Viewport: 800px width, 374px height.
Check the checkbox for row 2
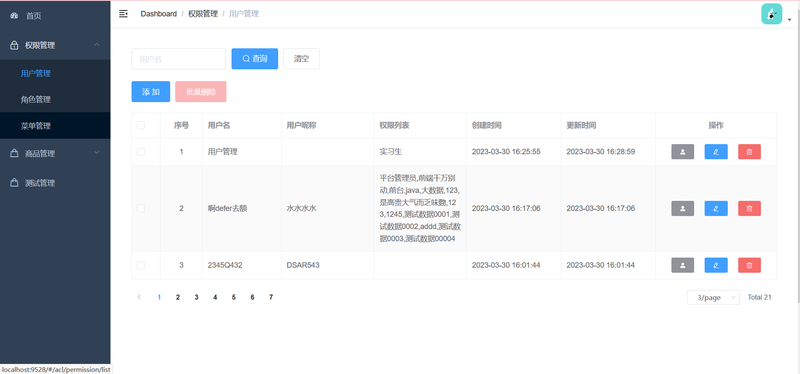[x=141, y=208]
